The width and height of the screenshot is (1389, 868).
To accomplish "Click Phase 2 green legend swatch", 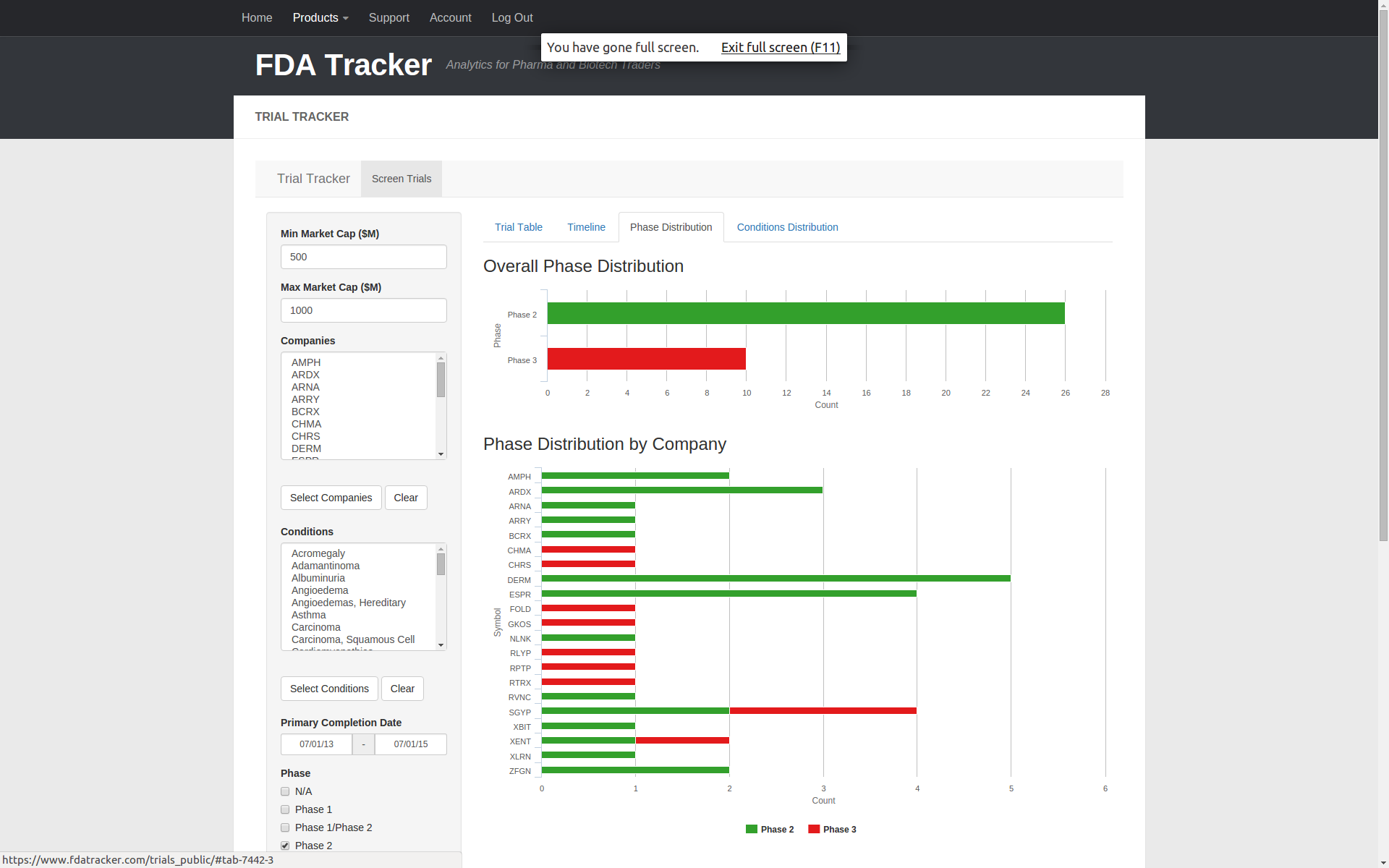I will click(751, 829).
